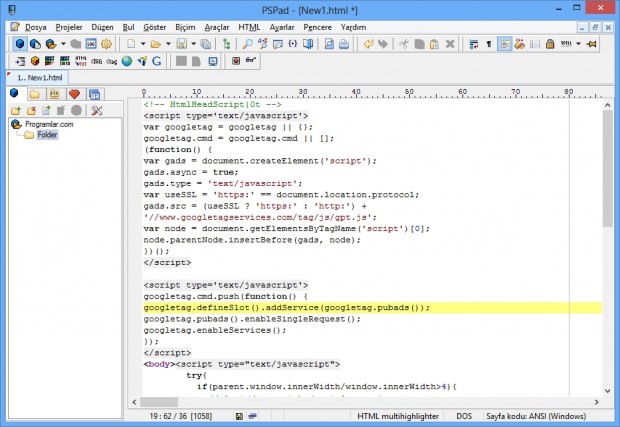Image resolution: width=620 pixels, height=427 pixels.
Task: Toggle word wrap icon in toolbar
Action: (474, 44)
